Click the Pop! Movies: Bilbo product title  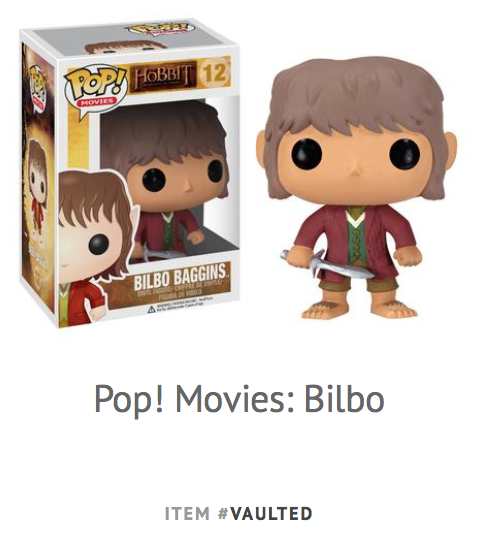click(x=239, y=399)
